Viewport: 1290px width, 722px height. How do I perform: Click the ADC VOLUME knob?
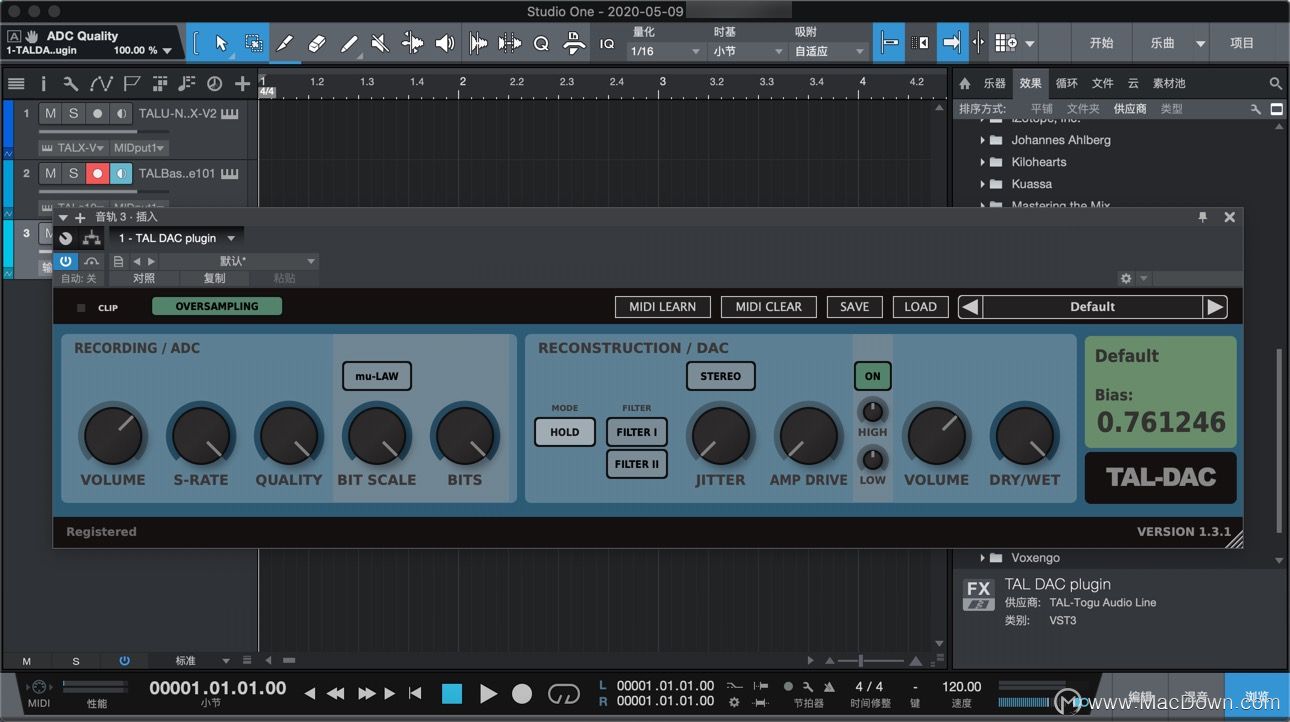tap(112, 436)
